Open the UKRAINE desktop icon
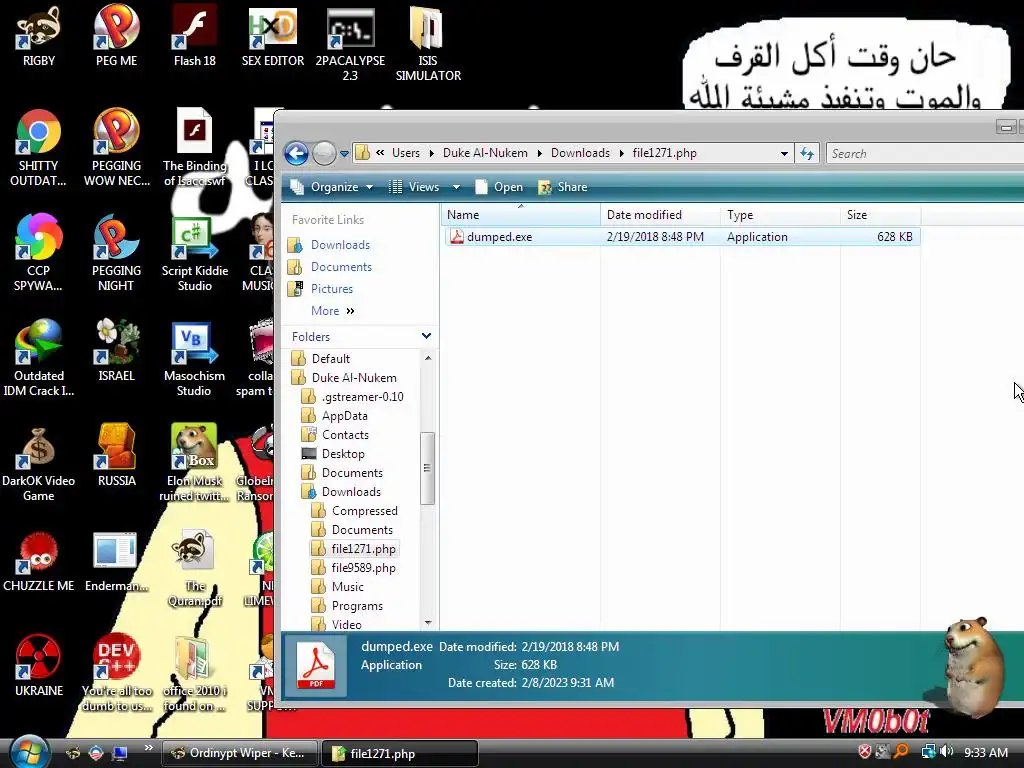This screenshot has width=1024, height=768. coord(39,666)
